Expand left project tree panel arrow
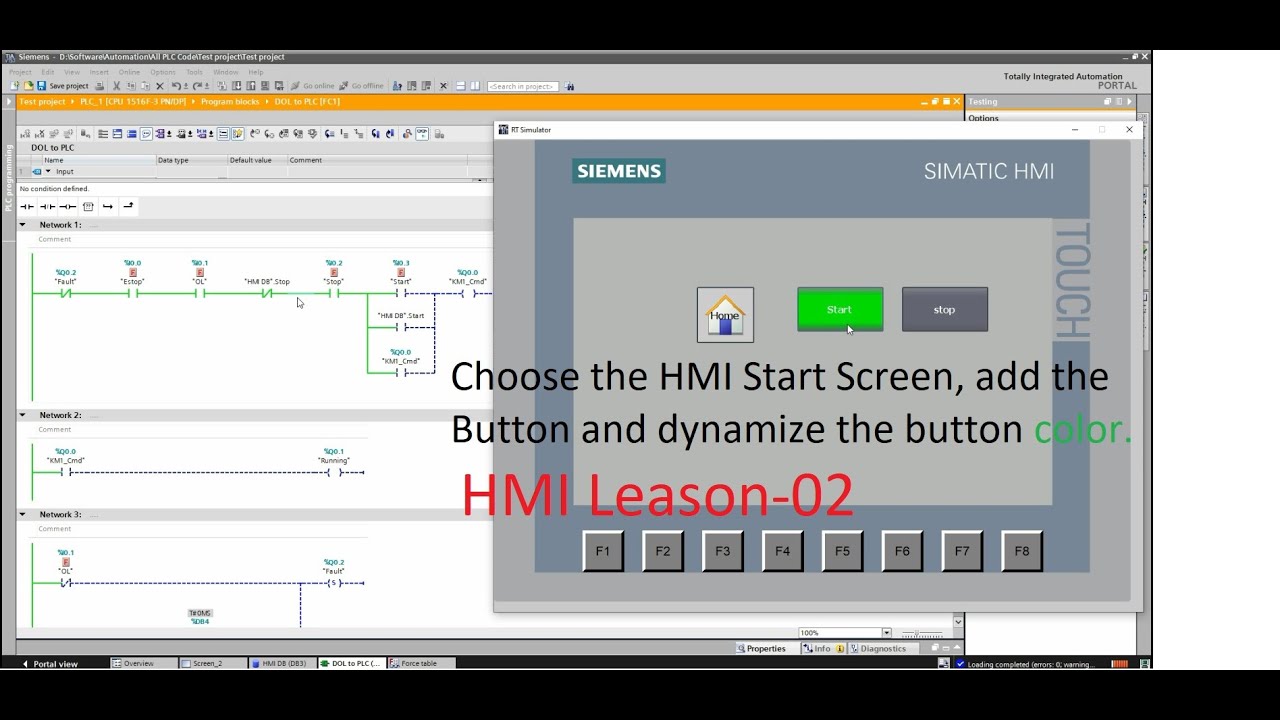 tap(9, 101)
